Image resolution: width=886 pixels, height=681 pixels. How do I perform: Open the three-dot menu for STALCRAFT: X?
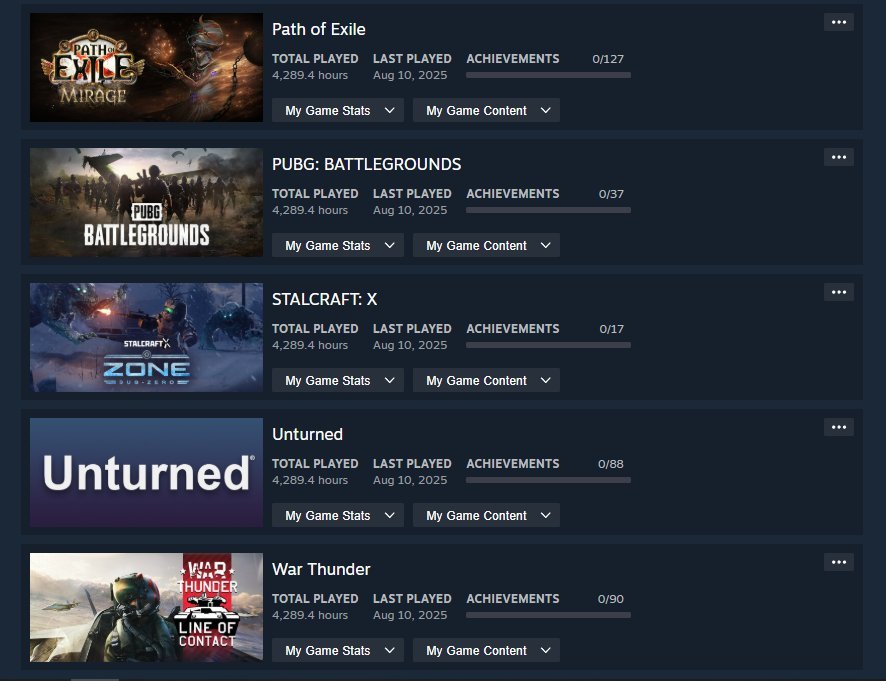click(839, 293)
